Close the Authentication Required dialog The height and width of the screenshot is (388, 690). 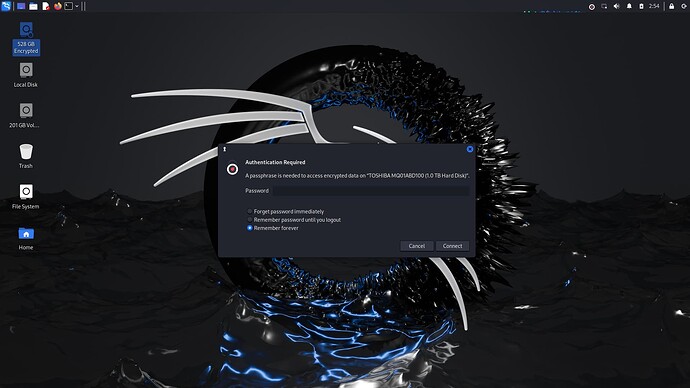tap(470, 149)
